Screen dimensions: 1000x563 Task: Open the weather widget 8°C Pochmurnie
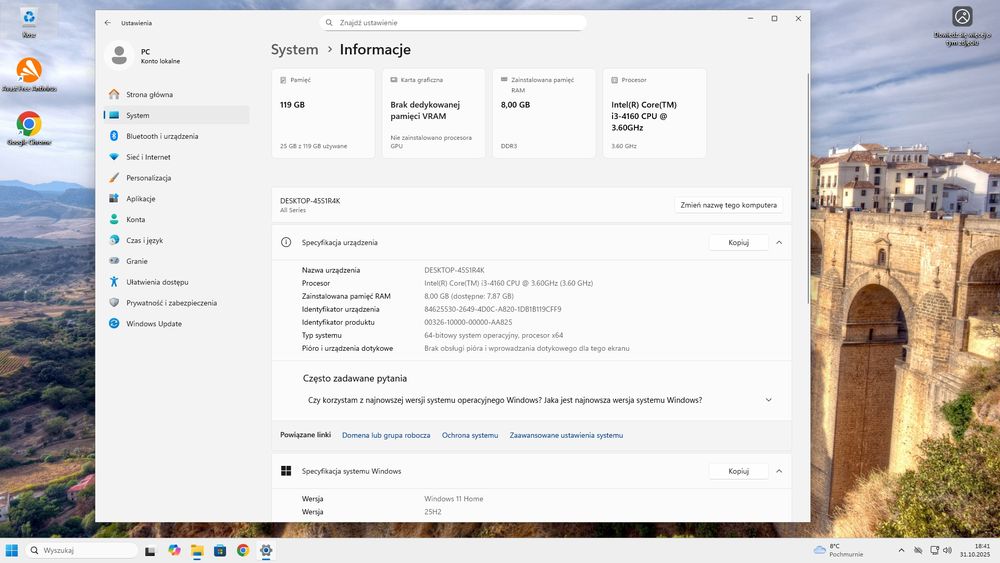[839, 550]
